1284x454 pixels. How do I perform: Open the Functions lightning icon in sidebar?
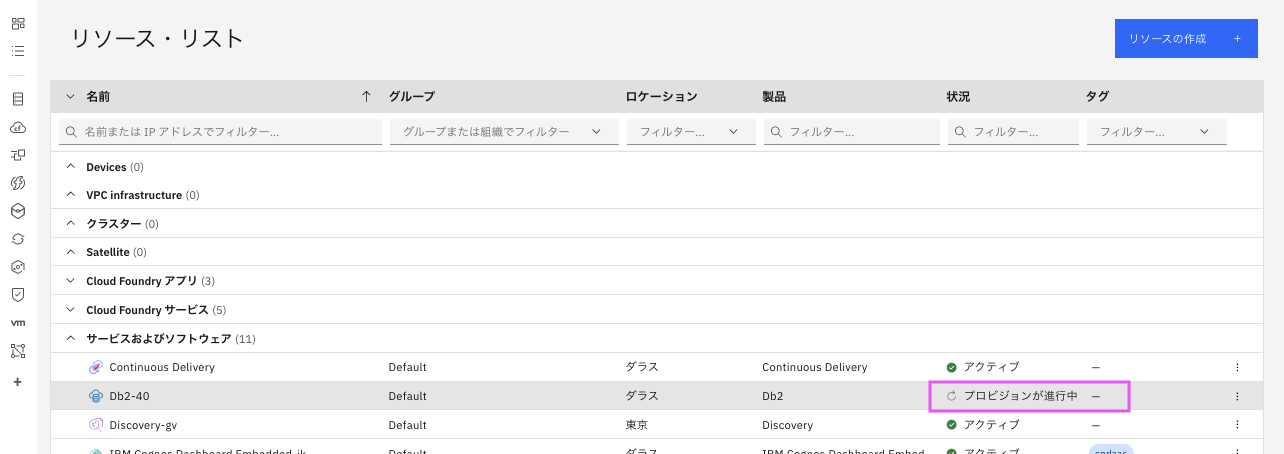coord(18,183)
